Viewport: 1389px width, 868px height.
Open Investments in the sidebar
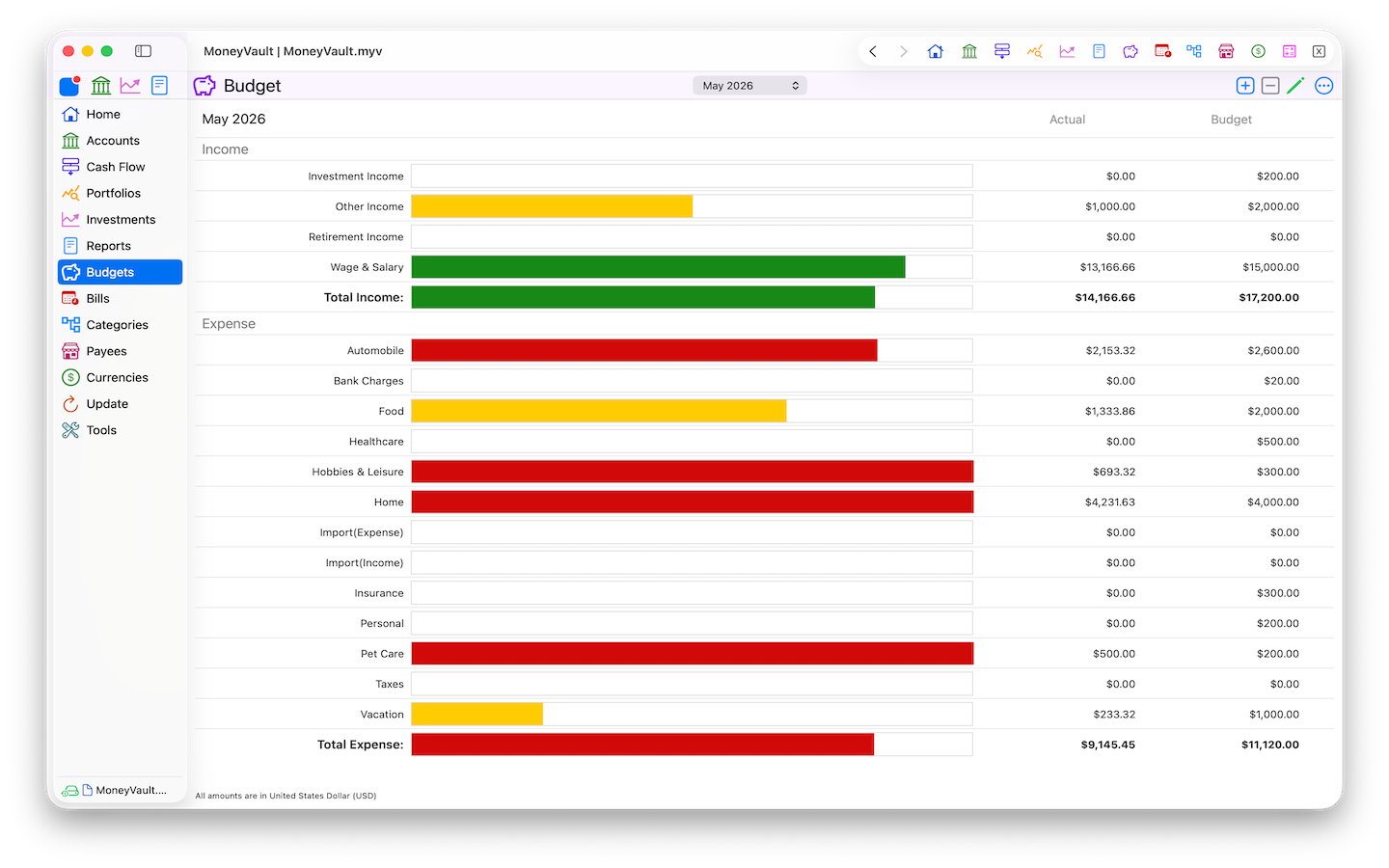pyautogui.click(x=120, y=220)
